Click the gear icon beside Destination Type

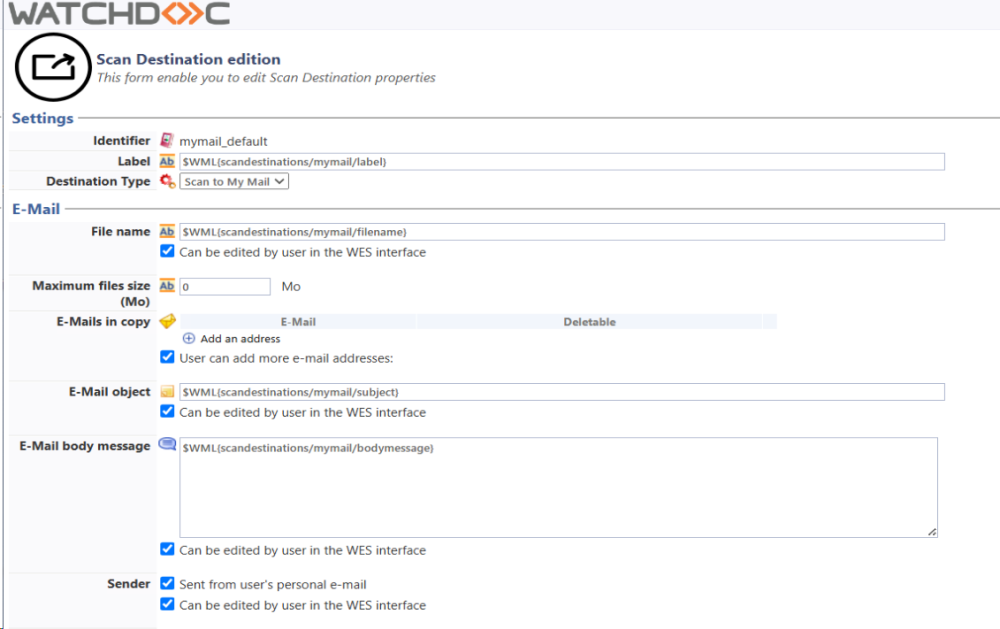point(167,181)
